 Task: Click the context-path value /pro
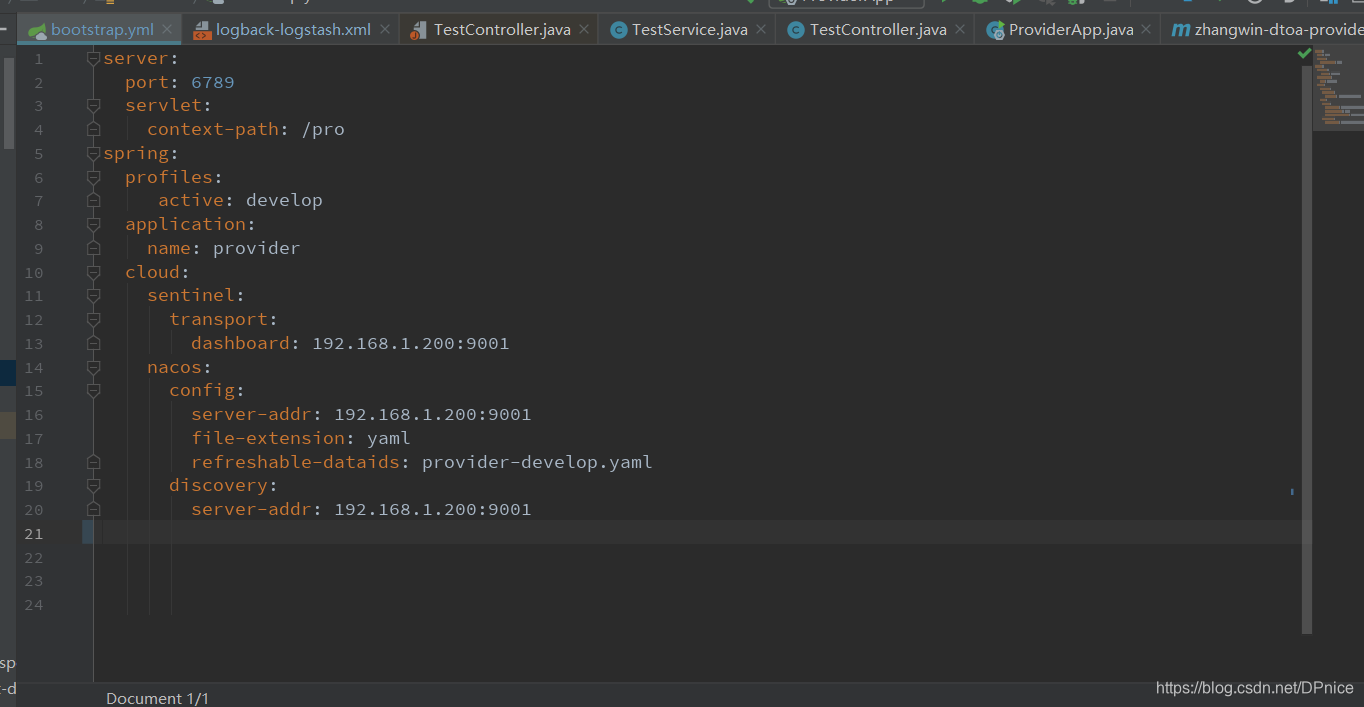click(323, 129)
